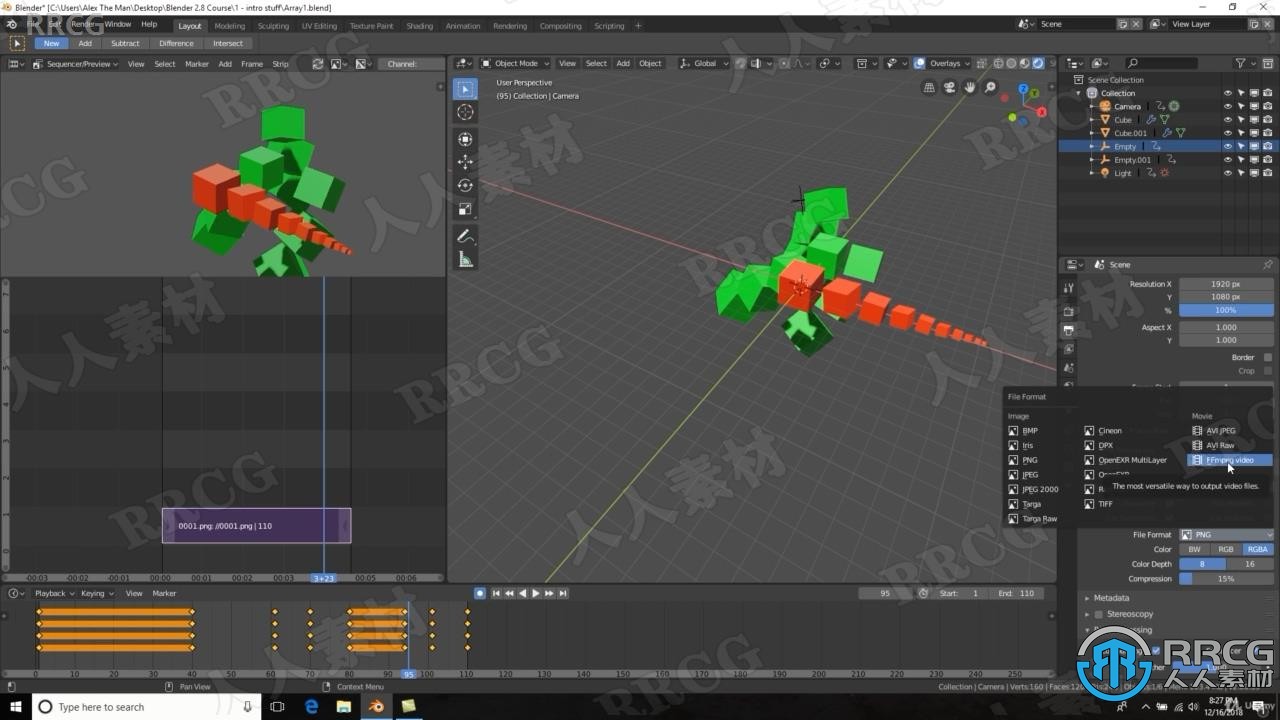
Task: Activate the Cursor tool in viewport toolbar
Action: (465, 113)
